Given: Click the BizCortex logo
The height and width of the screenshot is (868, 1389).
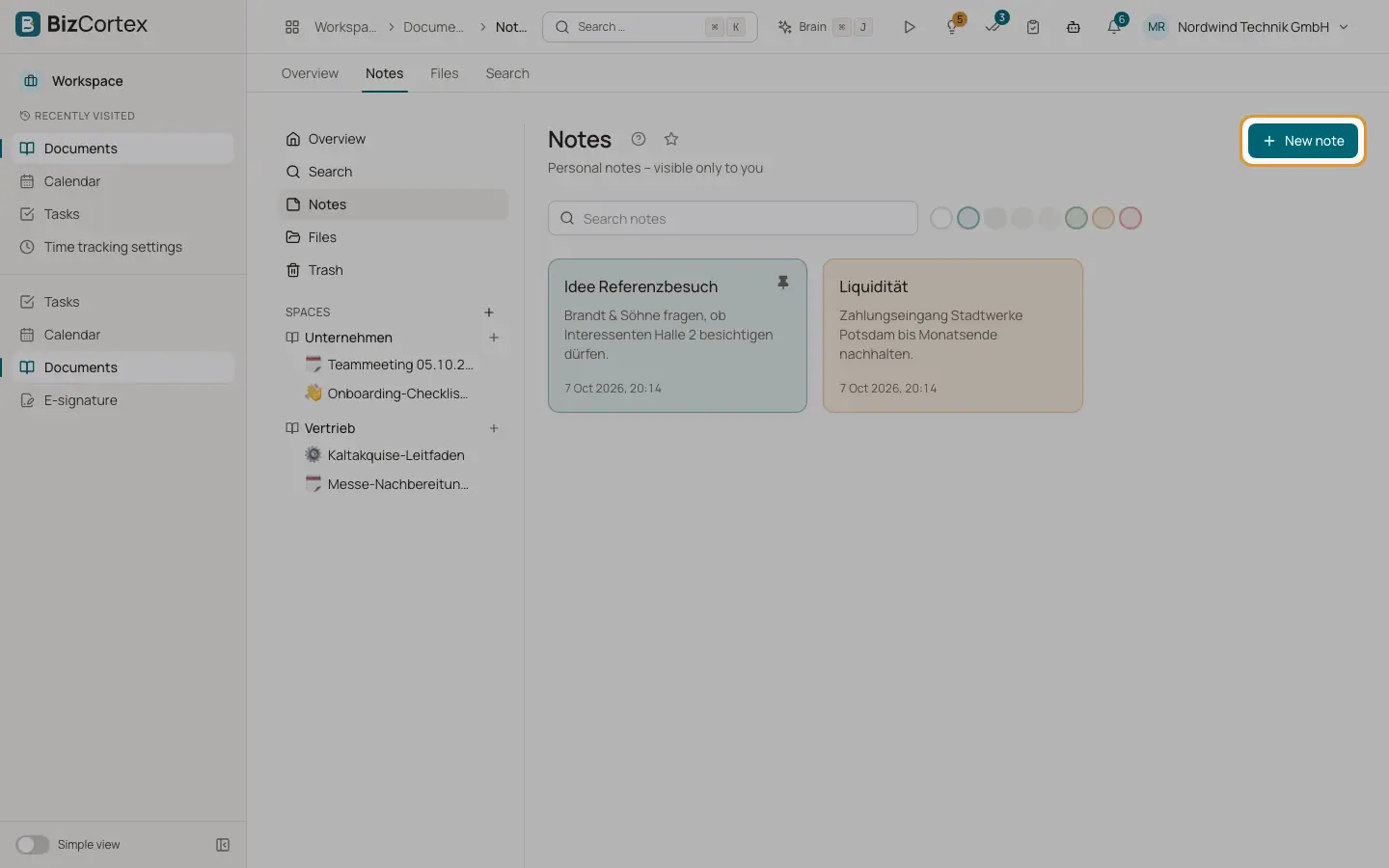Looking at the screenshot, I should (82, 24).
